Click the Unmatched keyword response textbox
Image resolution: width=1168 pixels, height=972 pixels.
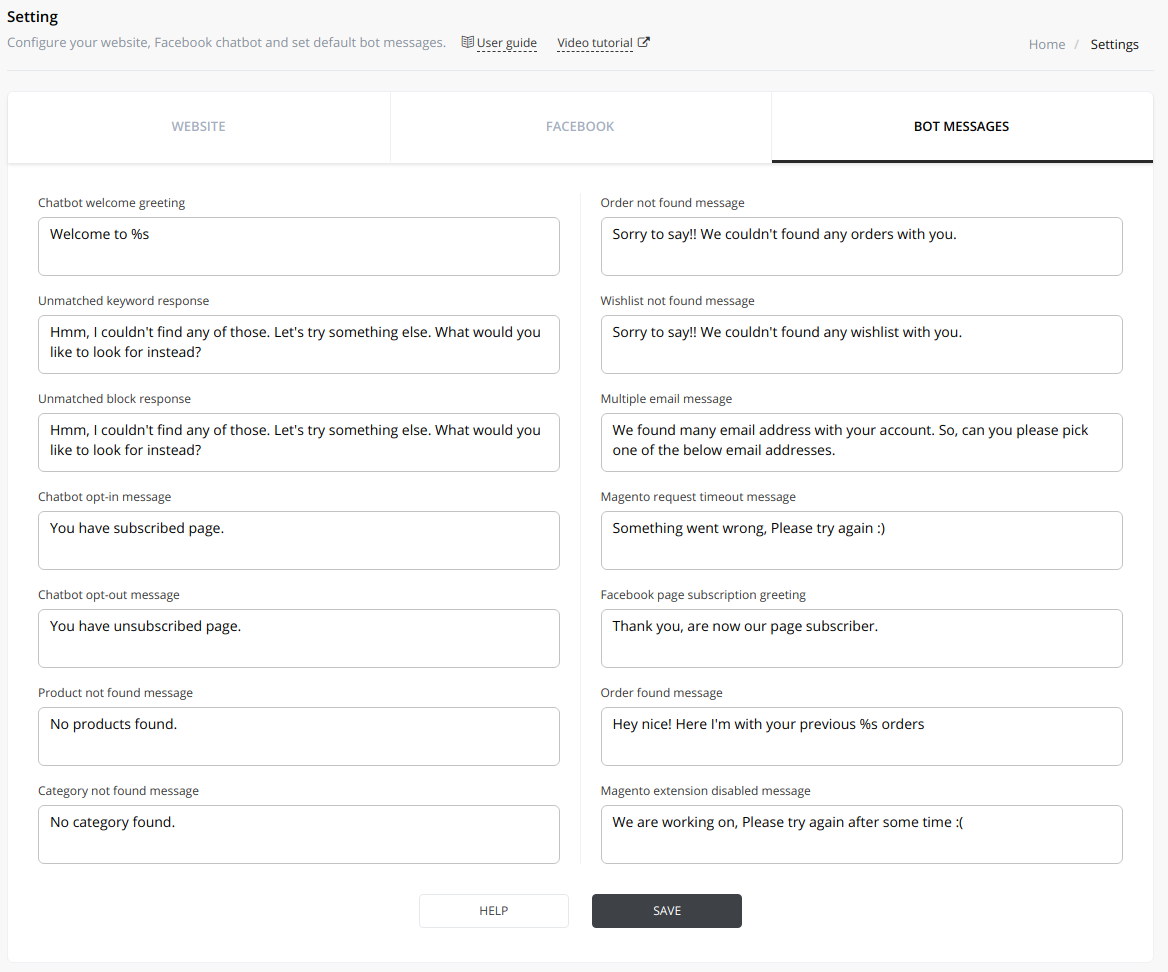pos(299,344)
